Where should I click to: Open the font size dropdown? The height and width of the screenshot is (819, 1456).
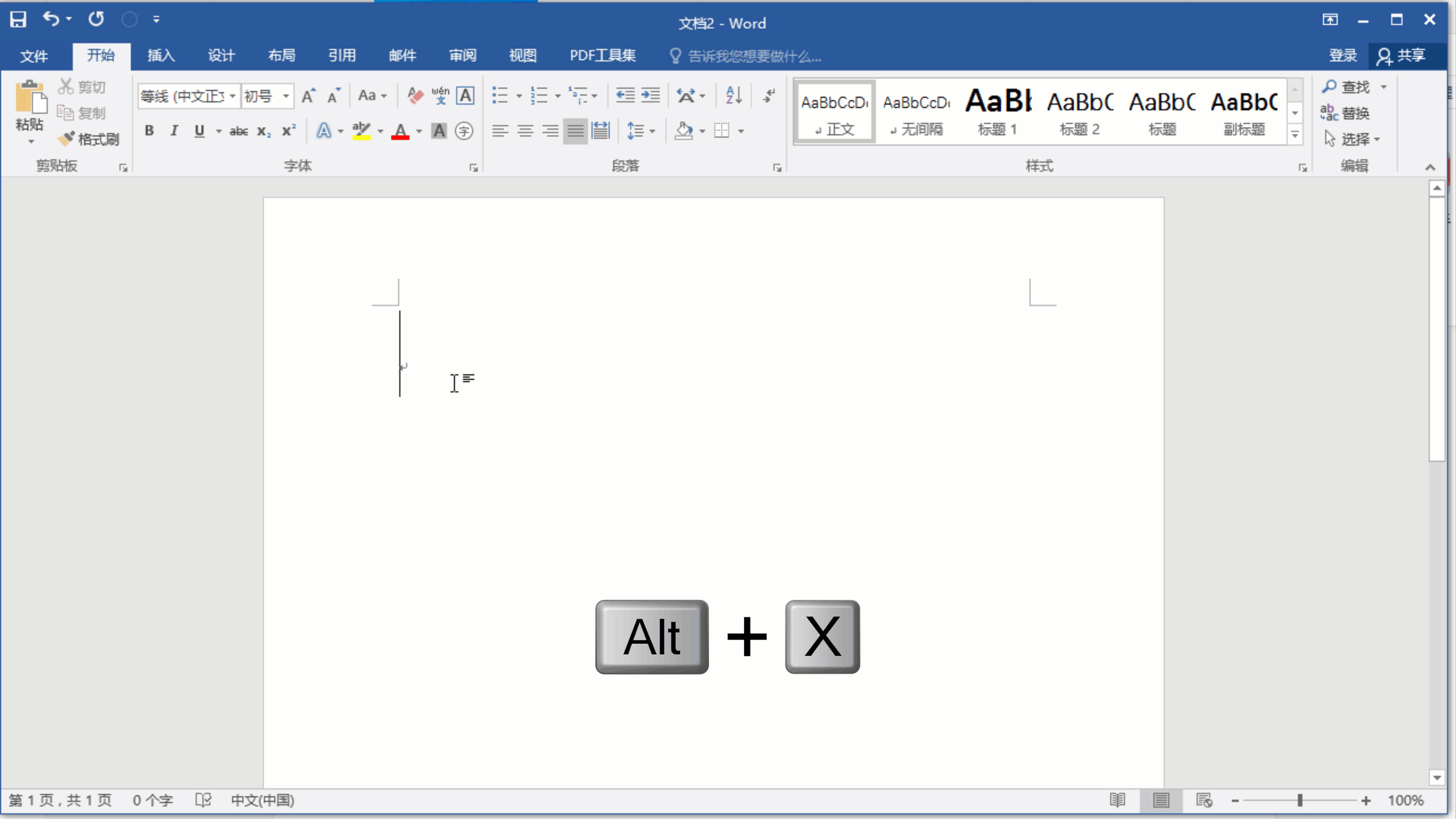(286, 96)
